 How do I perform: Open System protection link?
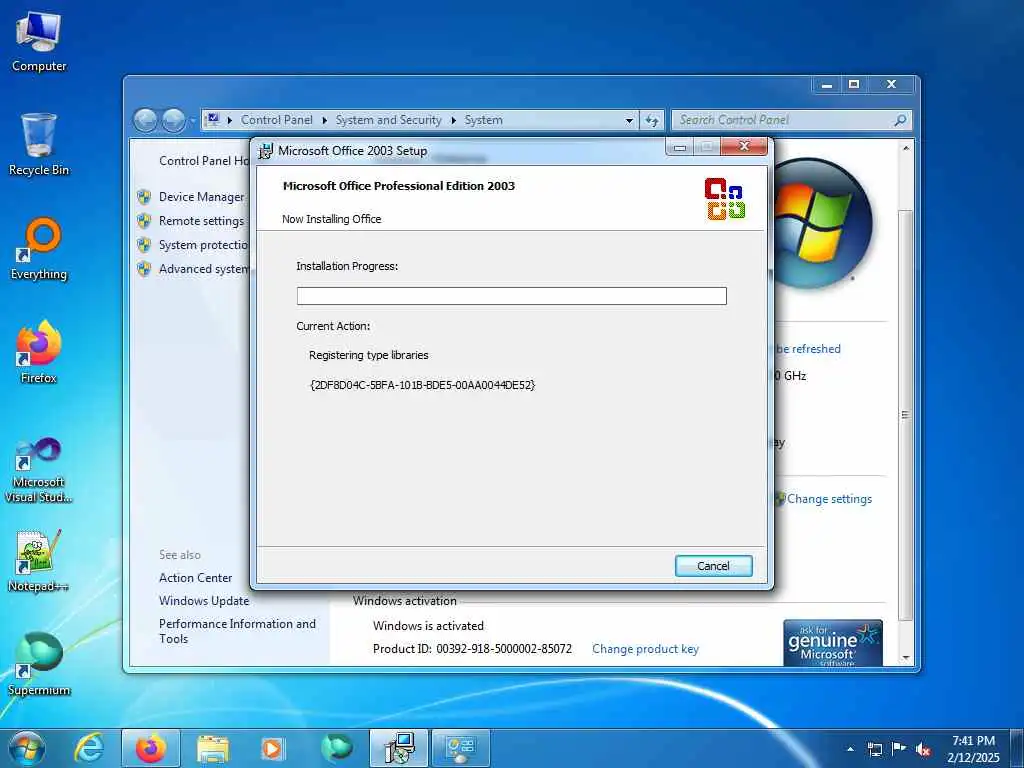click(x=203, y=245)
